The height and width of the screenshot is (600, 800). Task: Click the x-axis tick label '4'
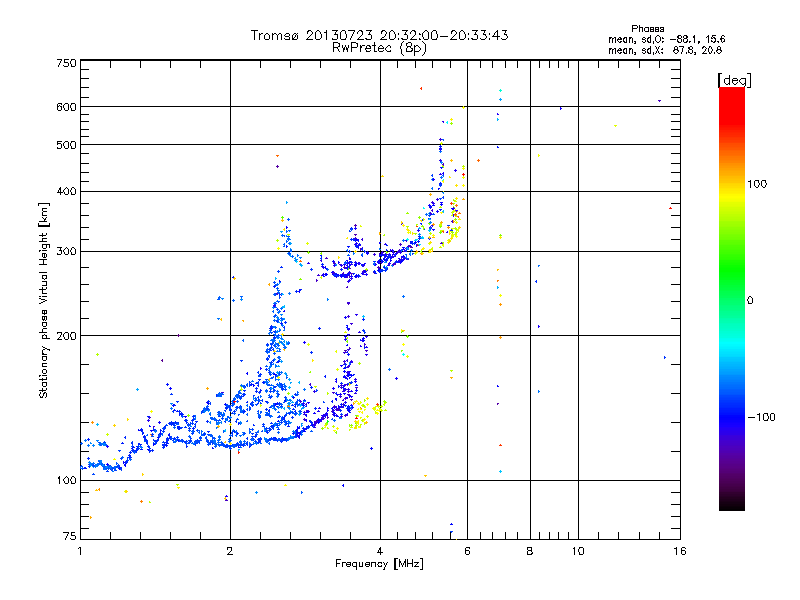(380, 551)
